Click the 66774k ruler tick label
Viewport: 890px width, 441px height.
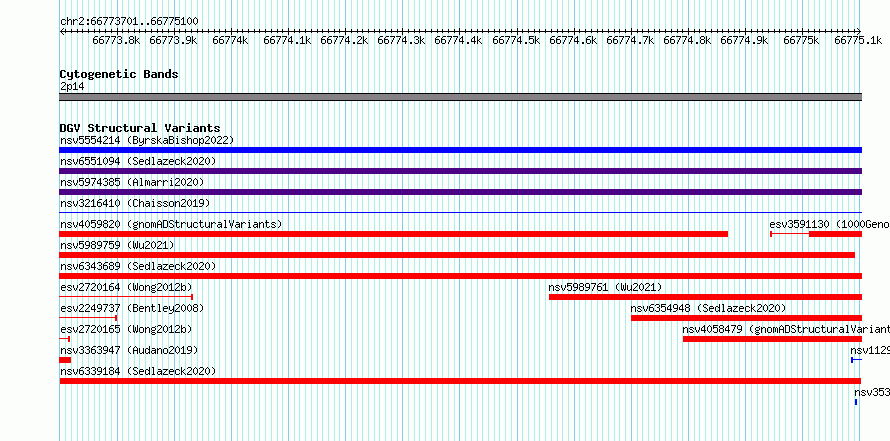click(230, 40)
